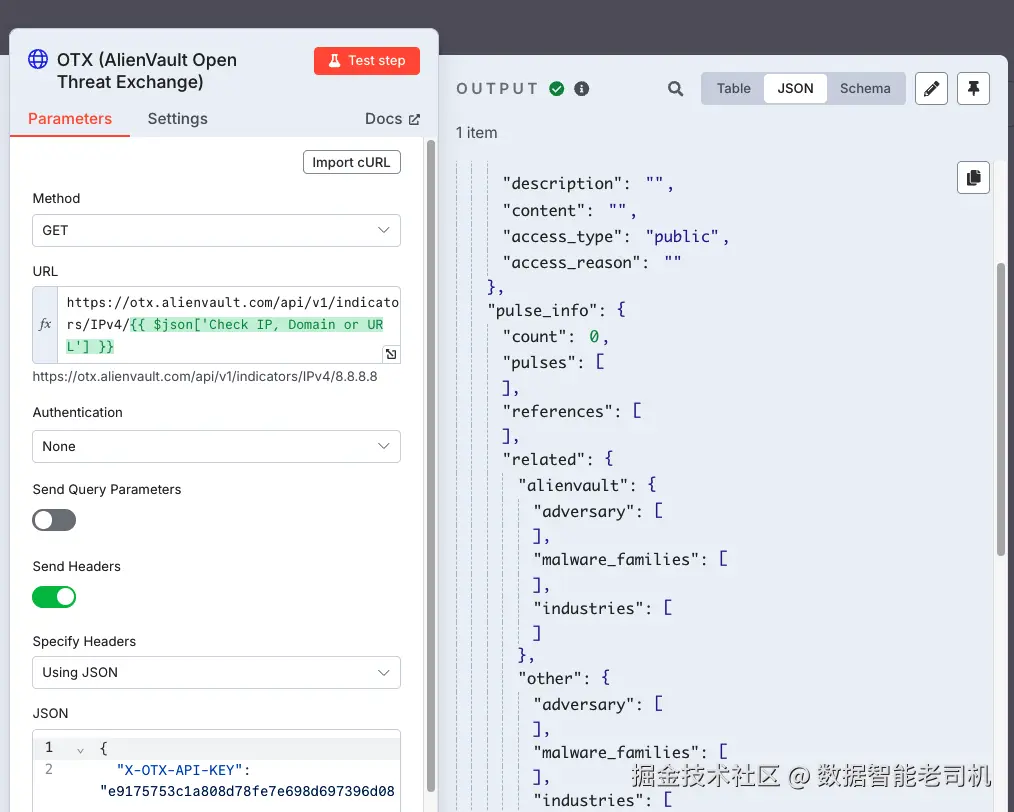This screenshot has width=1014, height=812.
Task: Click the fx expression toggle for URL
Action: click(45, 325)
